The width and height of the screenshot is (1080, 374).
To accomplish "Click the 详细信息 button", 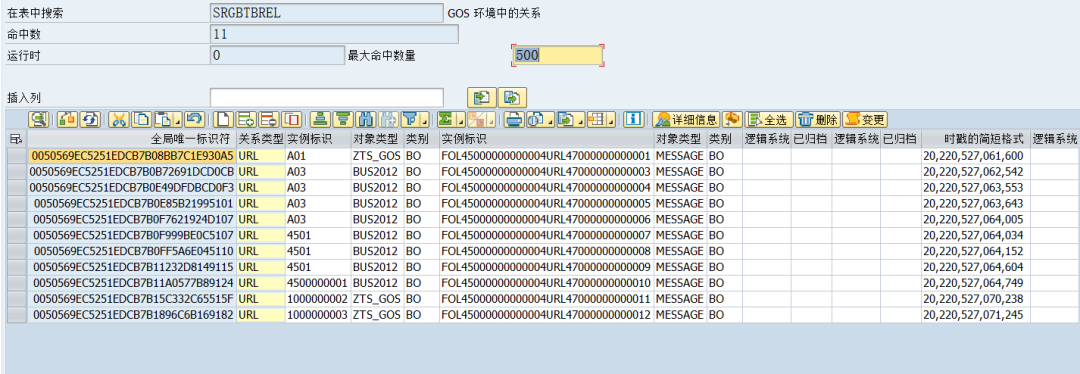I will (x=686, y=119).
